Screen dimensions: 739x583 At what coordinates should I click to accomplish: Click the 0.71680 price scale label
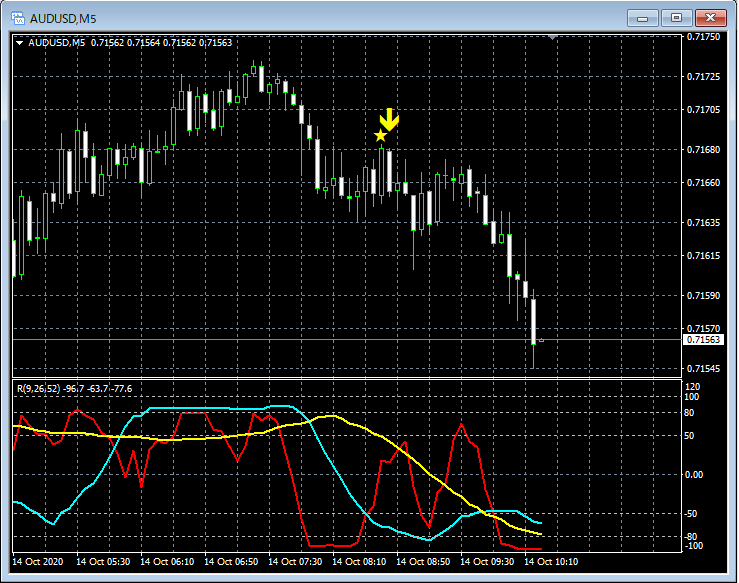tap(703, 149)
